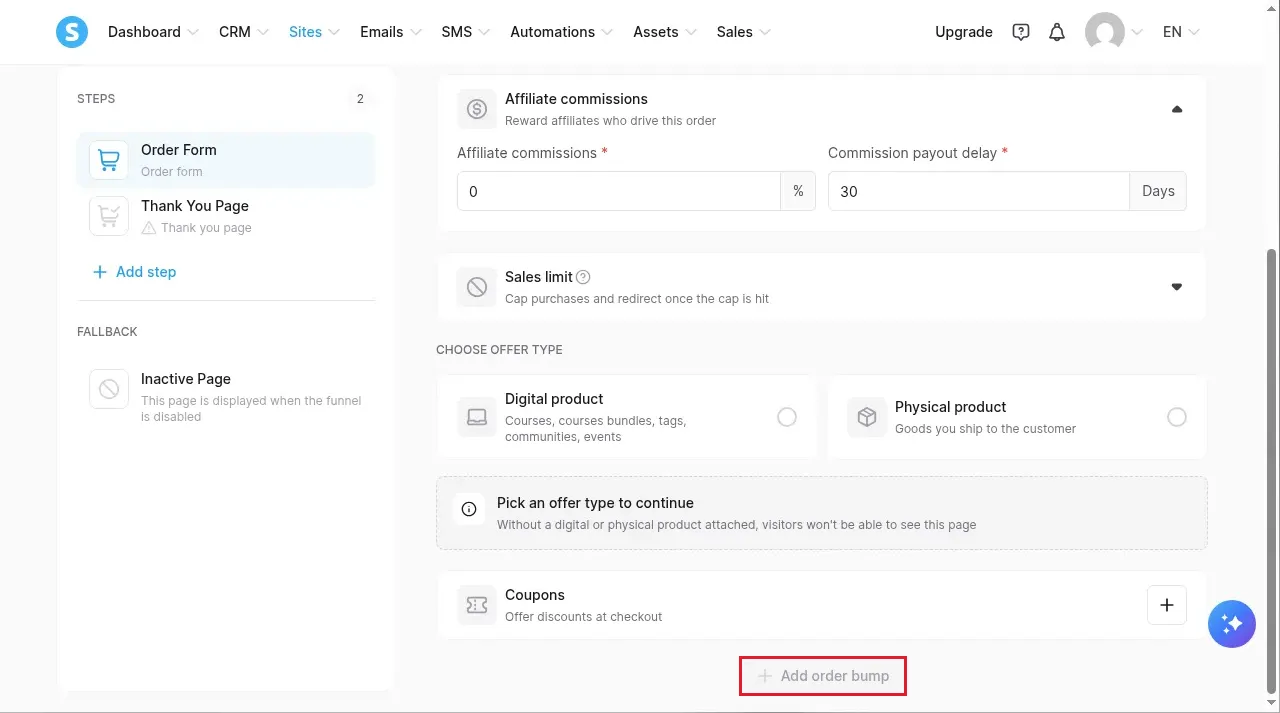This screenshot has height=713, width=1280.
Task: Open the Assets dropdown menu
Action: [665, 32]
